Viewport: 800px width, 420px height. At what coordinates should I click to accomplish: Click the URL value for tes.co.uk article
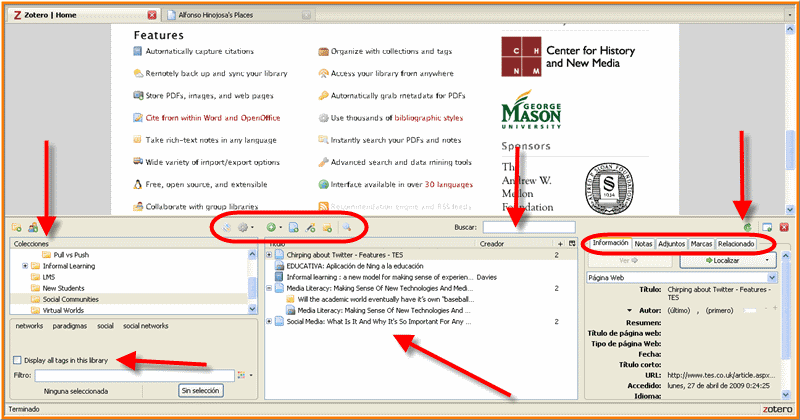tap(721, 375)
